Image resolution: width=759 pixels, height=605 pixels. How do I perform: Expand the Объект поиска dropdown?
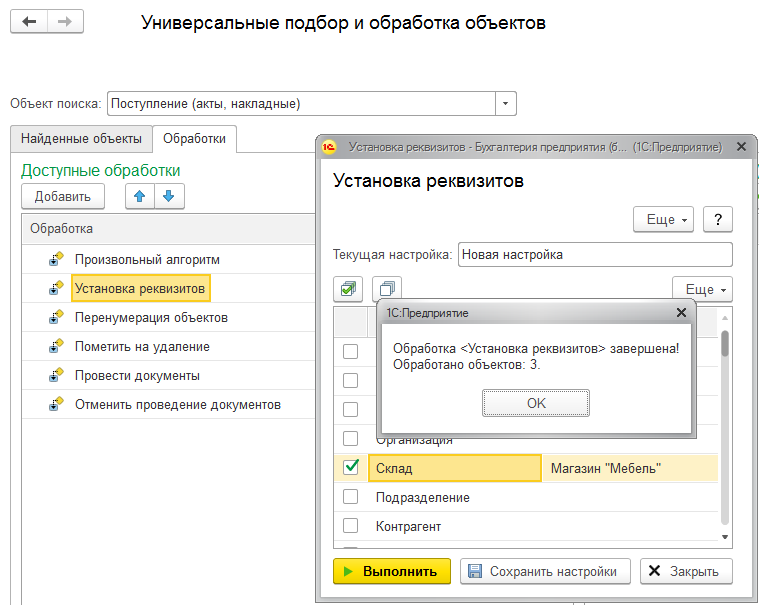(506, 103)
